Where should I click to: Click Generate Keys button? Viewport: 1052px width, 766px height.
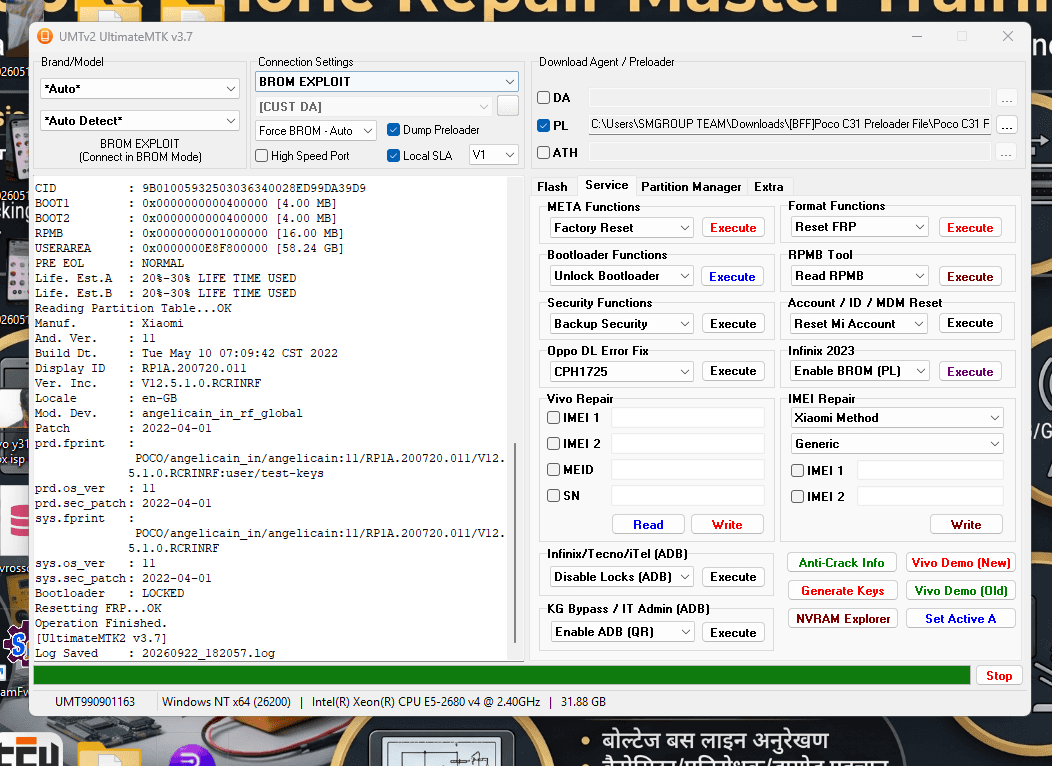point(843,591)
